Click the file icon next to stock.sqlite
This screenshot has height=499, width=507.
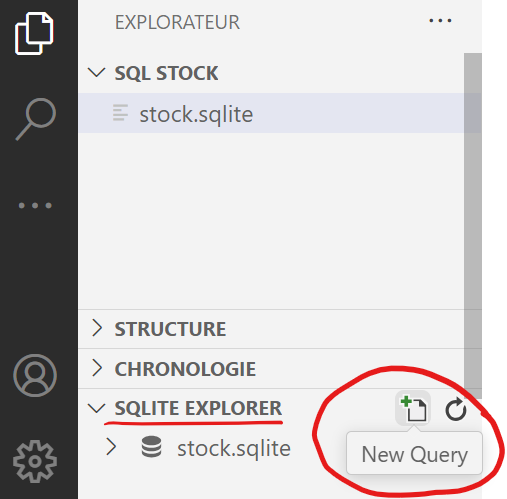(120, 113)
